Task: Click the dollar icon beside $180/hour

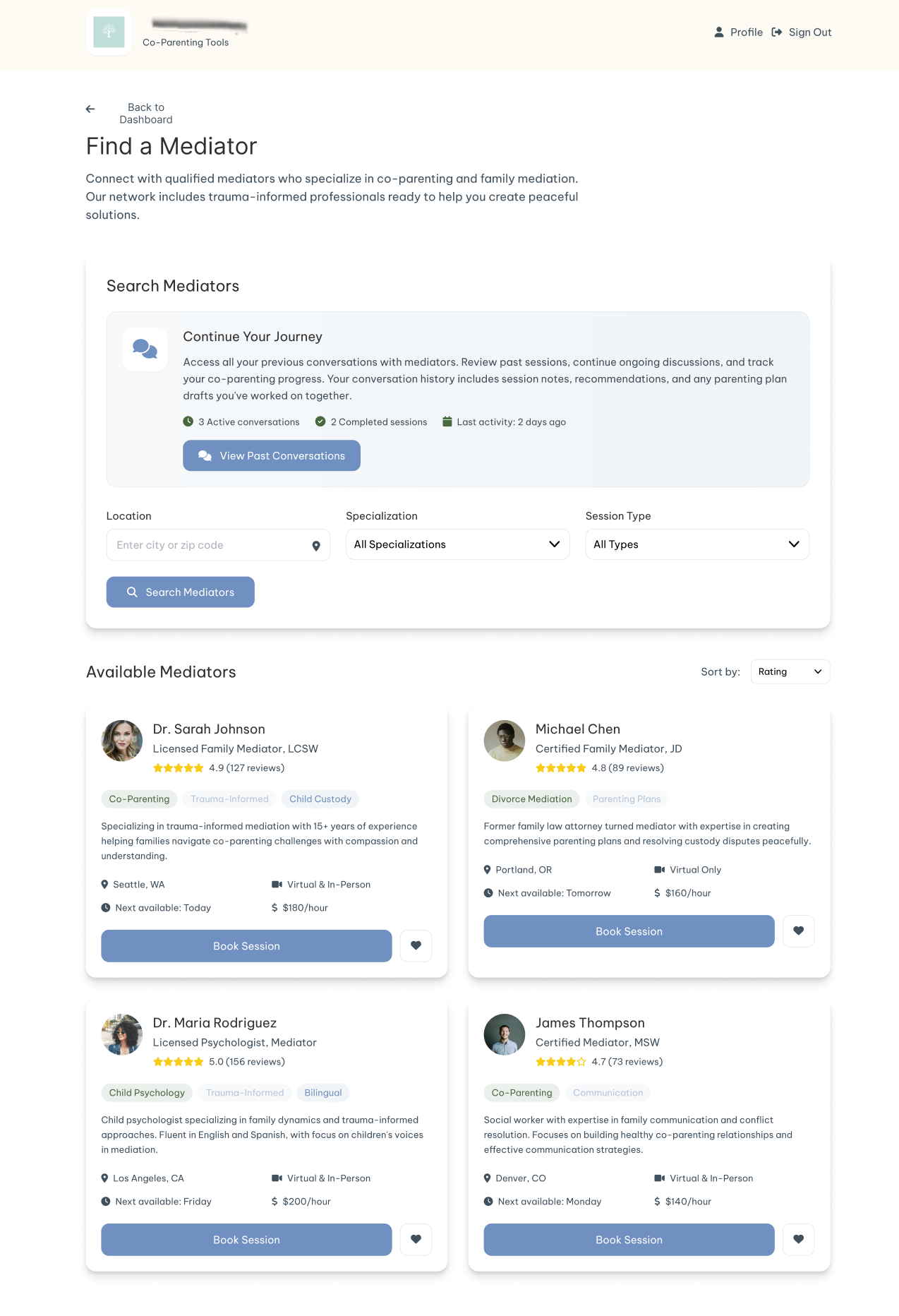Action: (x=274, y=908)
